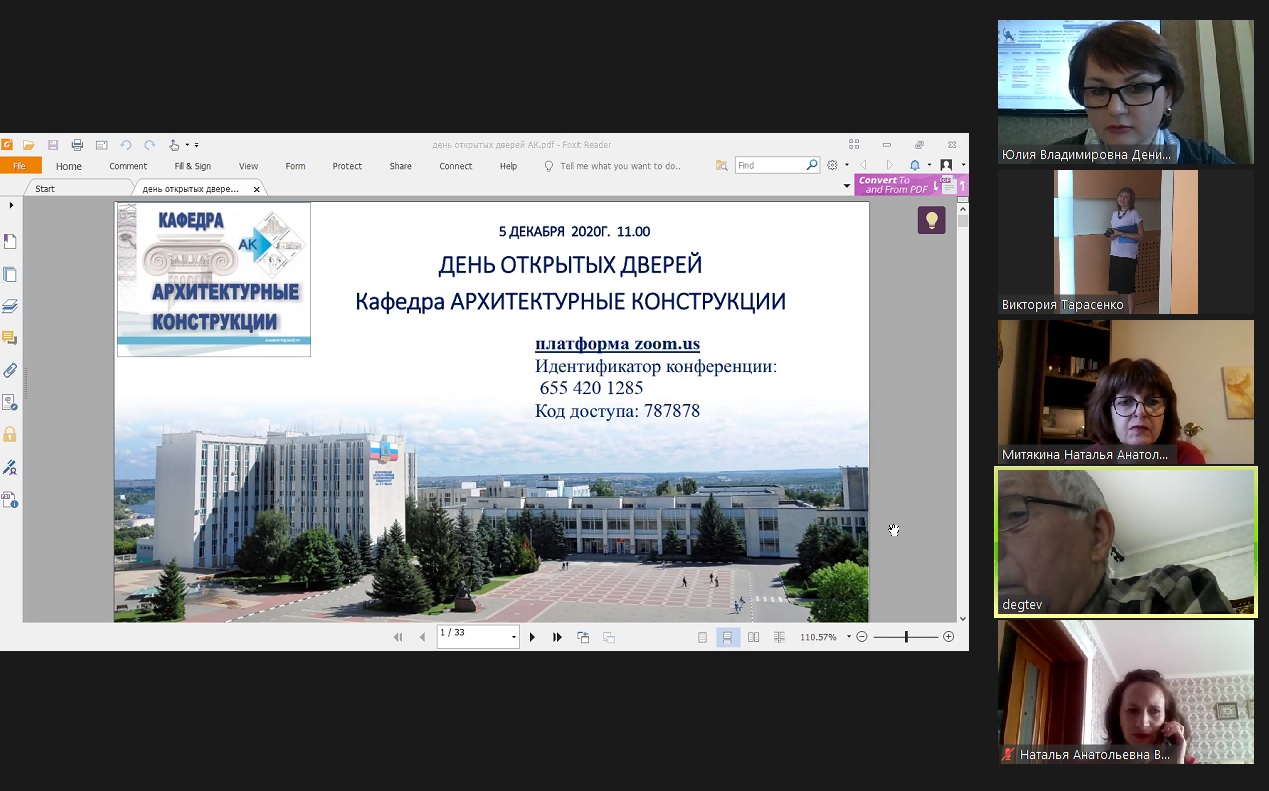1269x791 pixels.
Task: Click the yellow lightbulb tips icon
Action: click(x=931, y=220)
